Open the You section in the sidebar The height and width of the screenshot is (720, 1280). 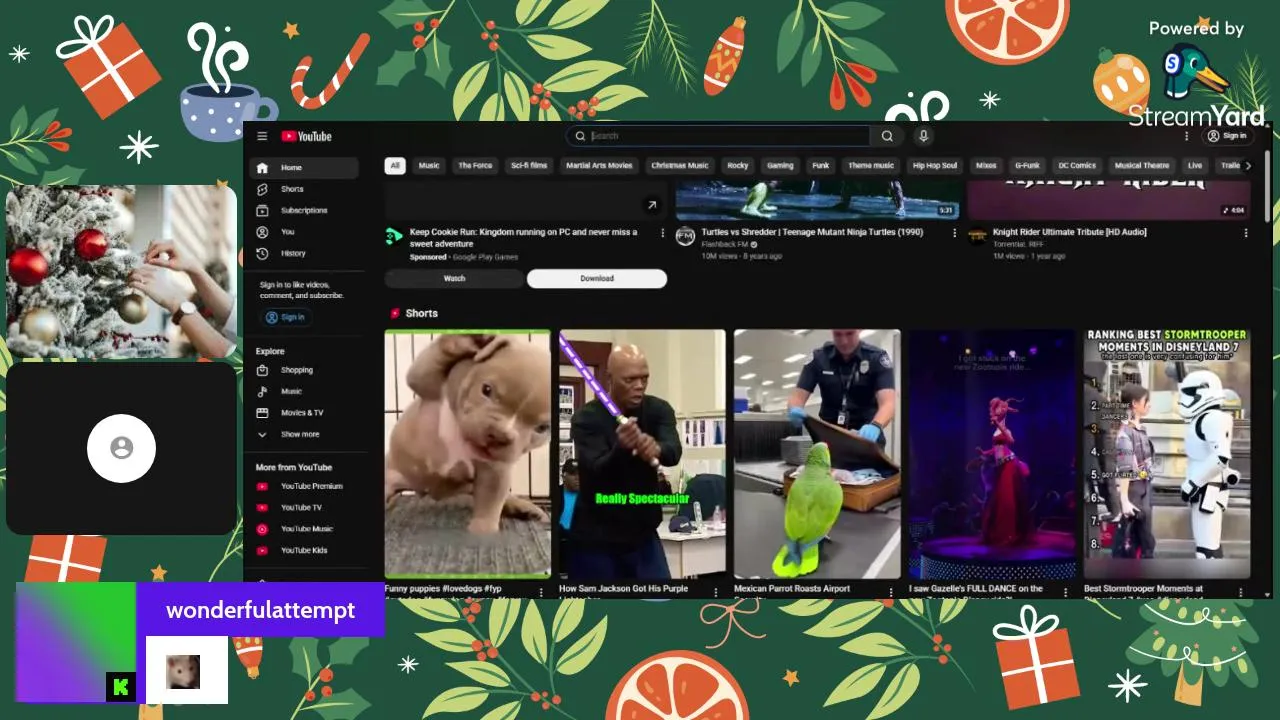pos(304,232)
